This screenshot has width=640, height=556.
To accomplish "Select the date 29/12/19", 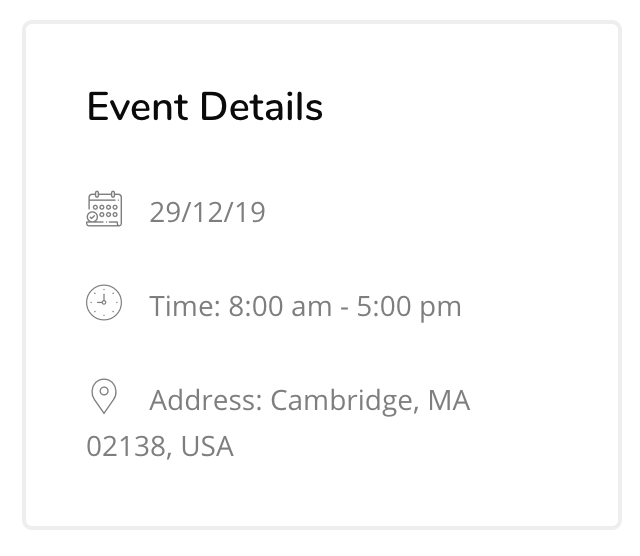I will tap(208, 212).
